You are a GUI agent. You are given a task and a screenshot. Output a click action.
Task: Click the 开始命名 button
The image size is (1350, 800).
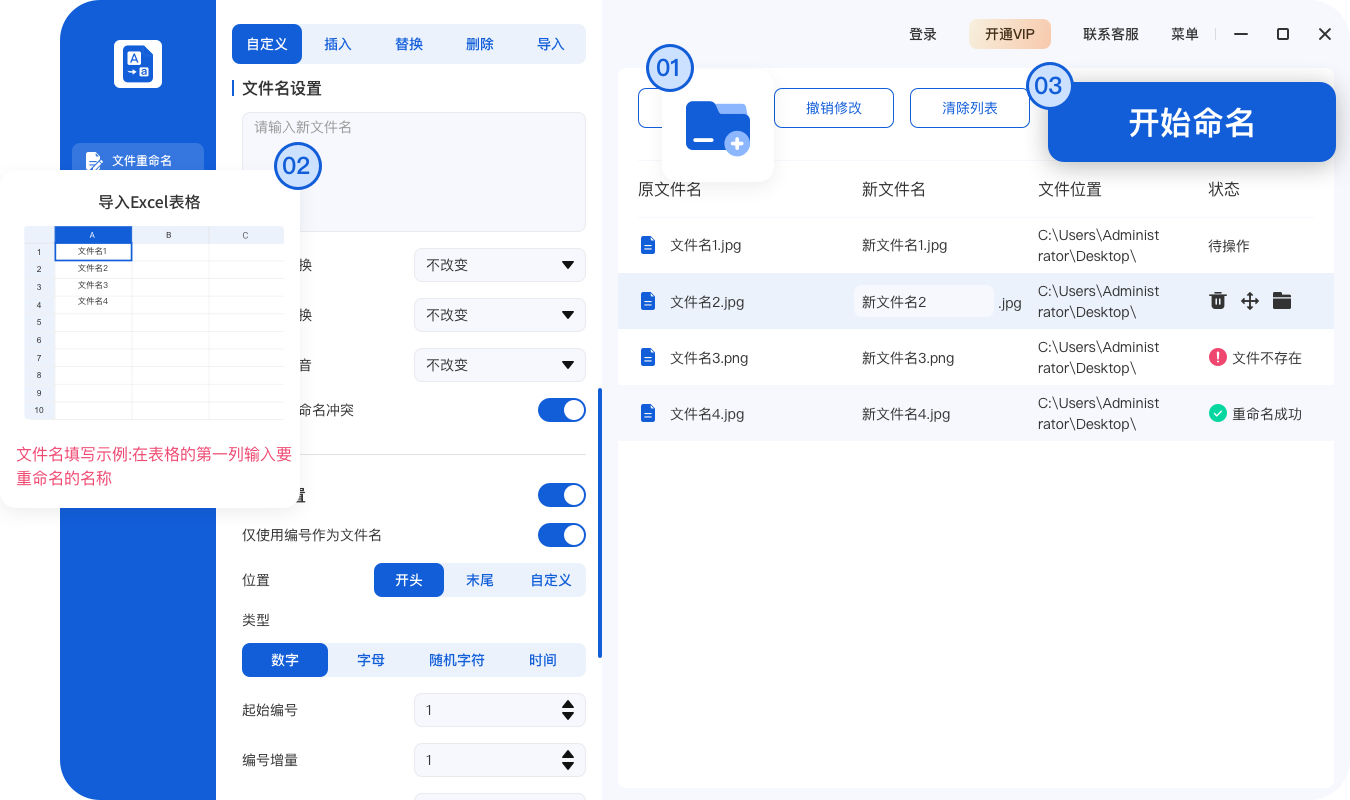1191,121
